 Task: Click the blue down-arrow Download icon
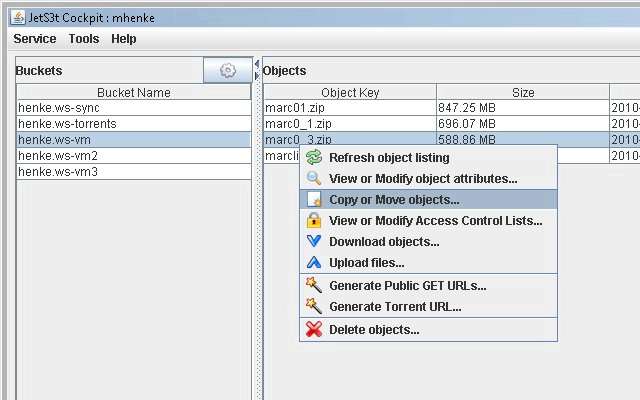314,241
